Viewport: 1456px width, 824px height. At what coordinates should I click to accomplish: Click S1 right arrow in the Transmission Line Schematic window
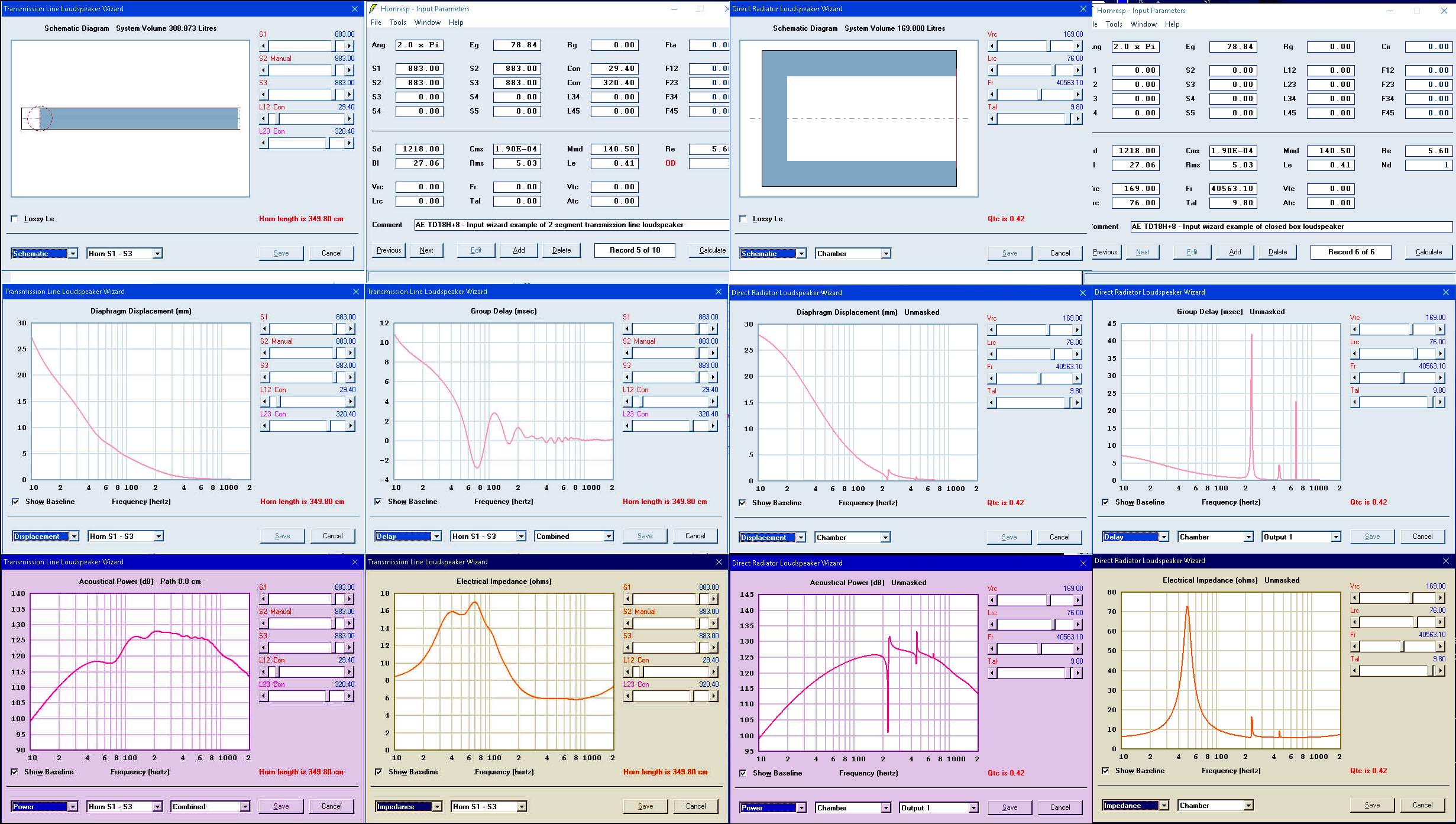tap(350, 46)
